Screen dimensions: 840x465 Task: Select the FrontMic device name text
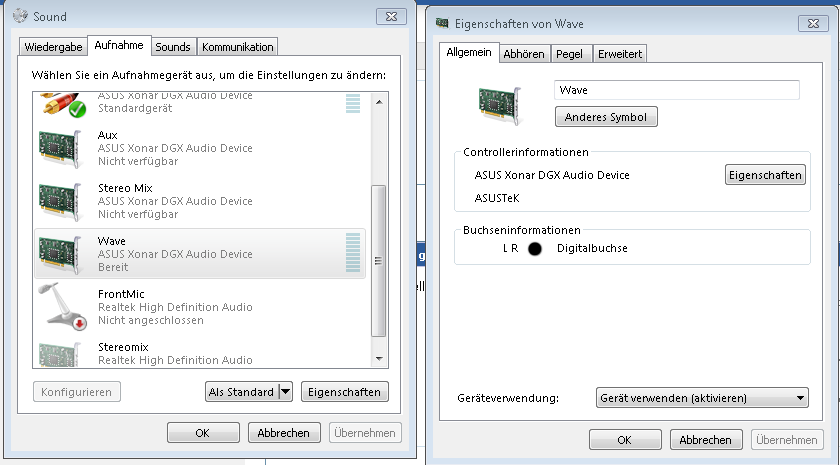(121, 294)
